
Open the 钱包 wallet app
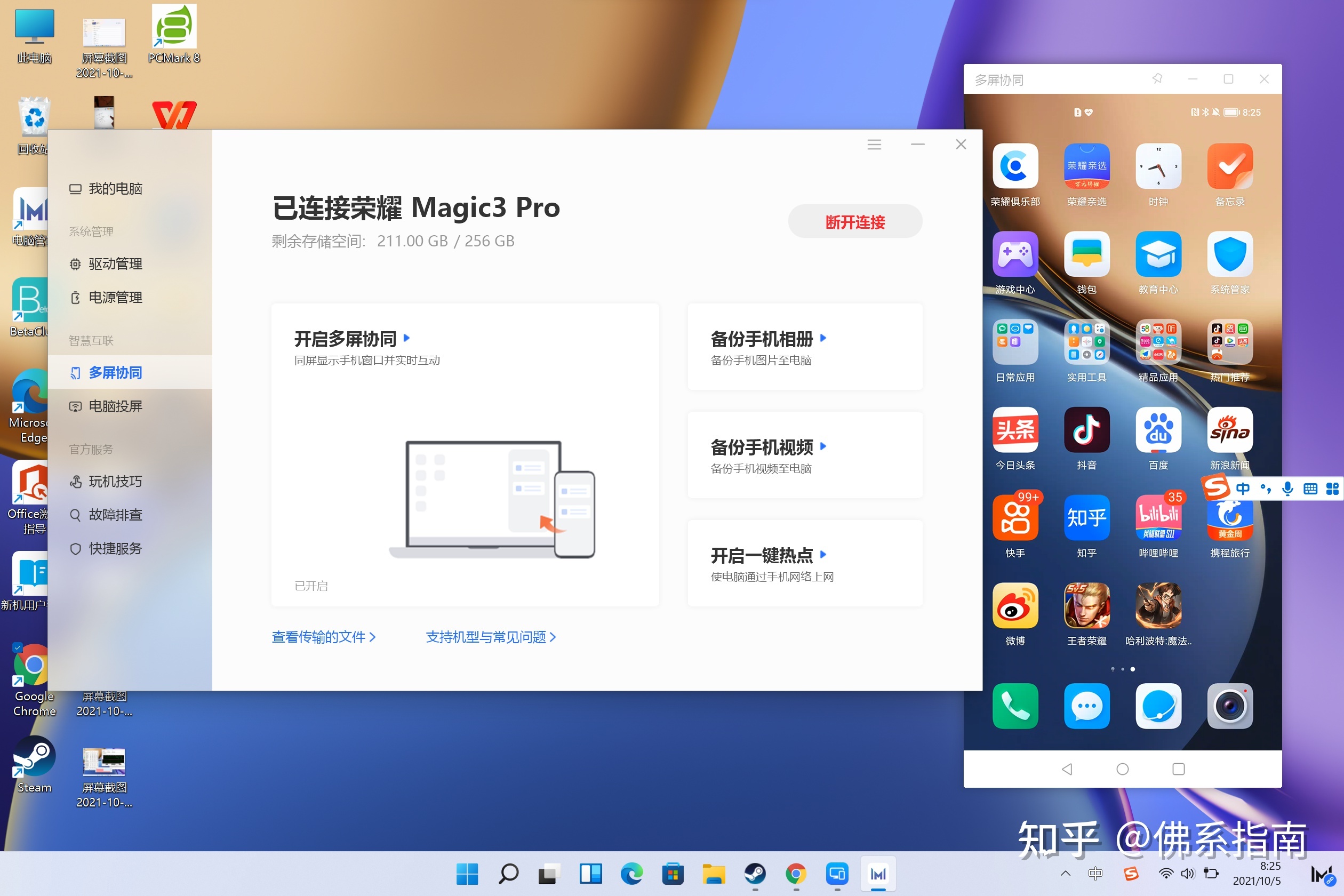pos(1086,254)
